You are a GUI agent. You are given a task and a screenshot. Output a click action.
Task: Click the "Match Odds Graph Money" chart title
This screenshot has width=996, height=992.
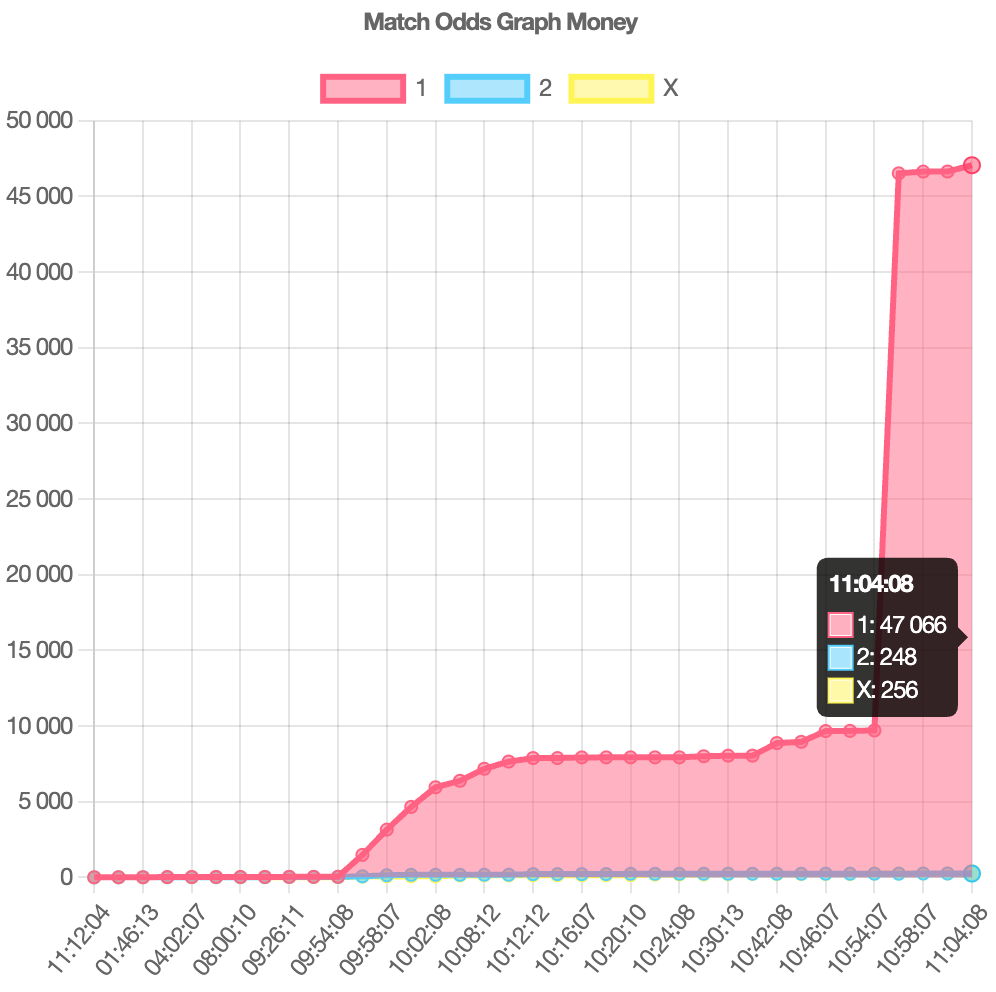pos(500,22)
